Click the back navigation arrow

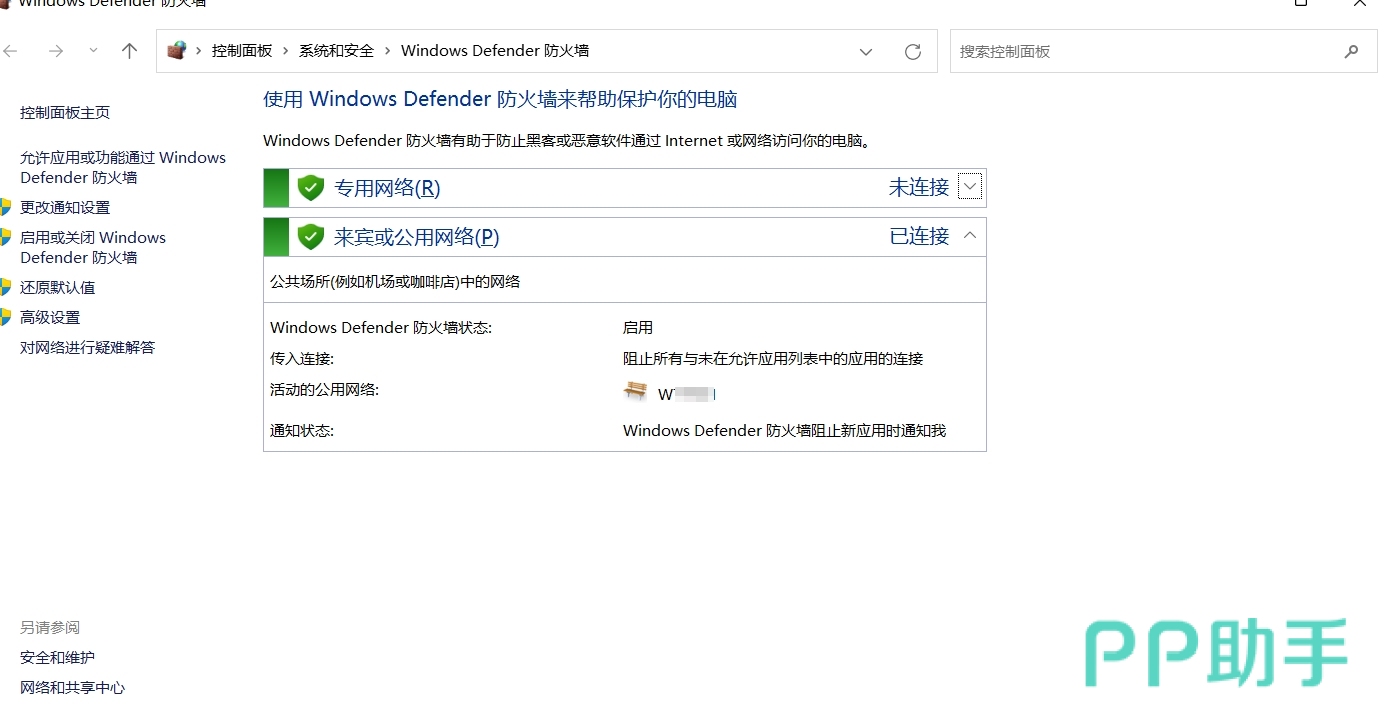click(x=11, y=51)
